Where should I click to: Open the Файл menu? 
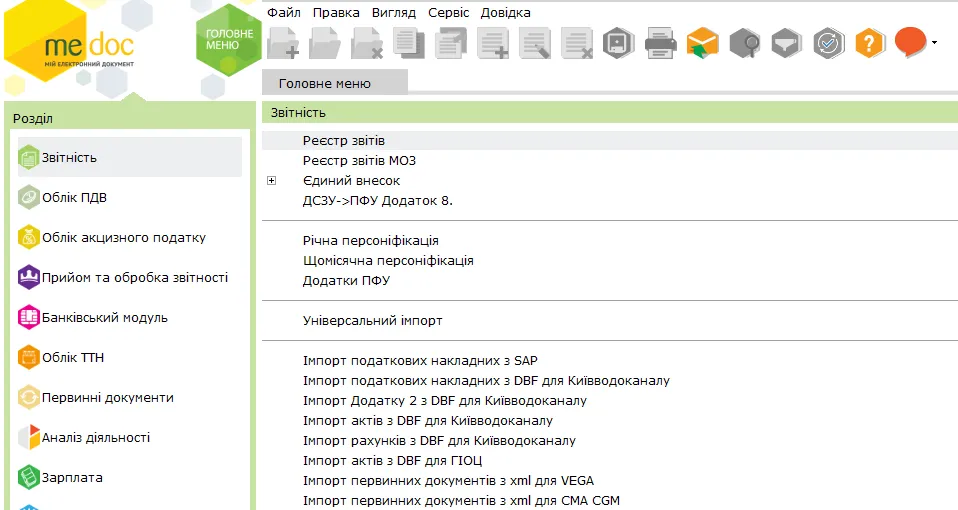point(284,12)
